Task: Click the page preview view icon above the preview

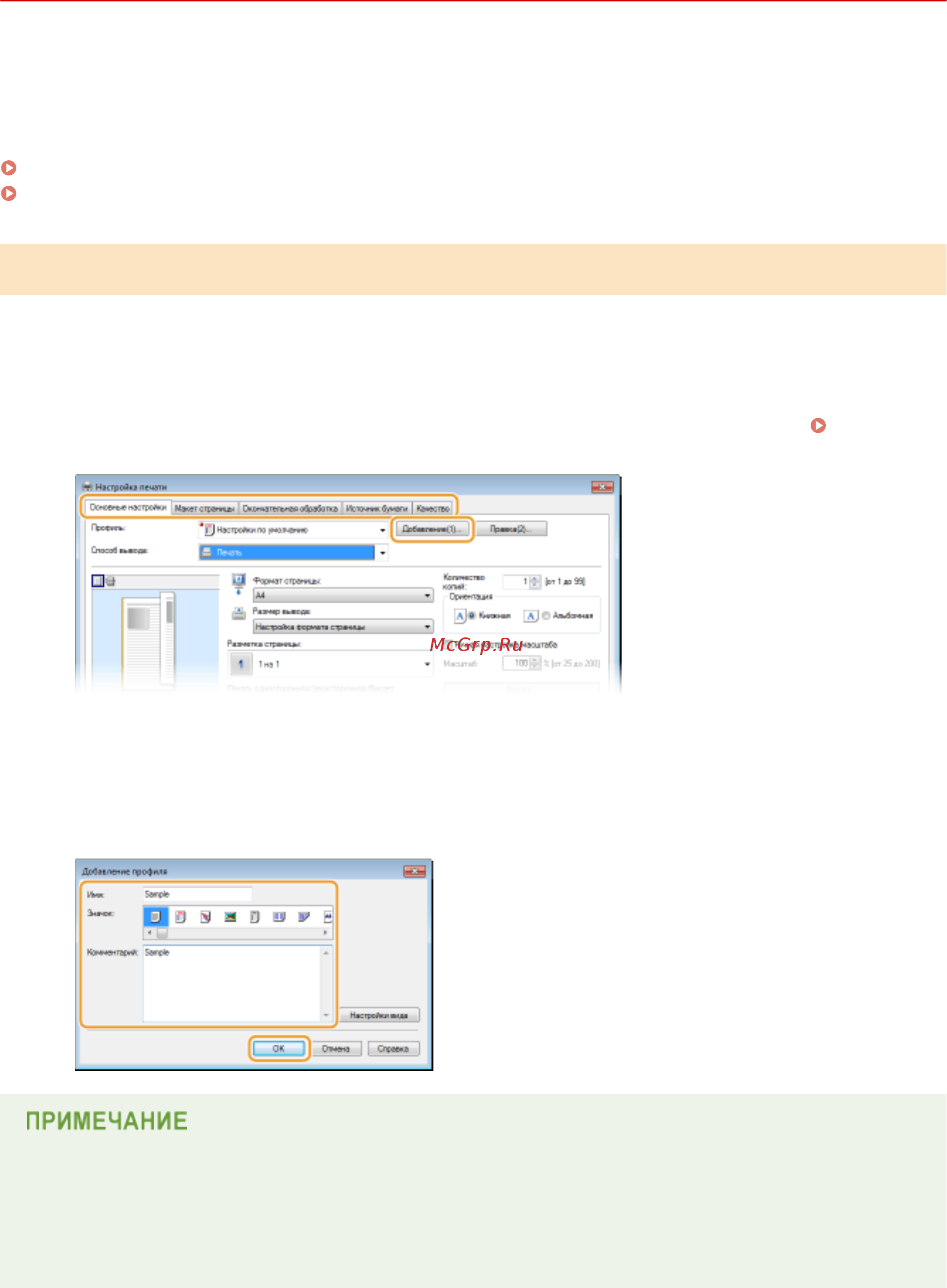Action: [98, 581]
